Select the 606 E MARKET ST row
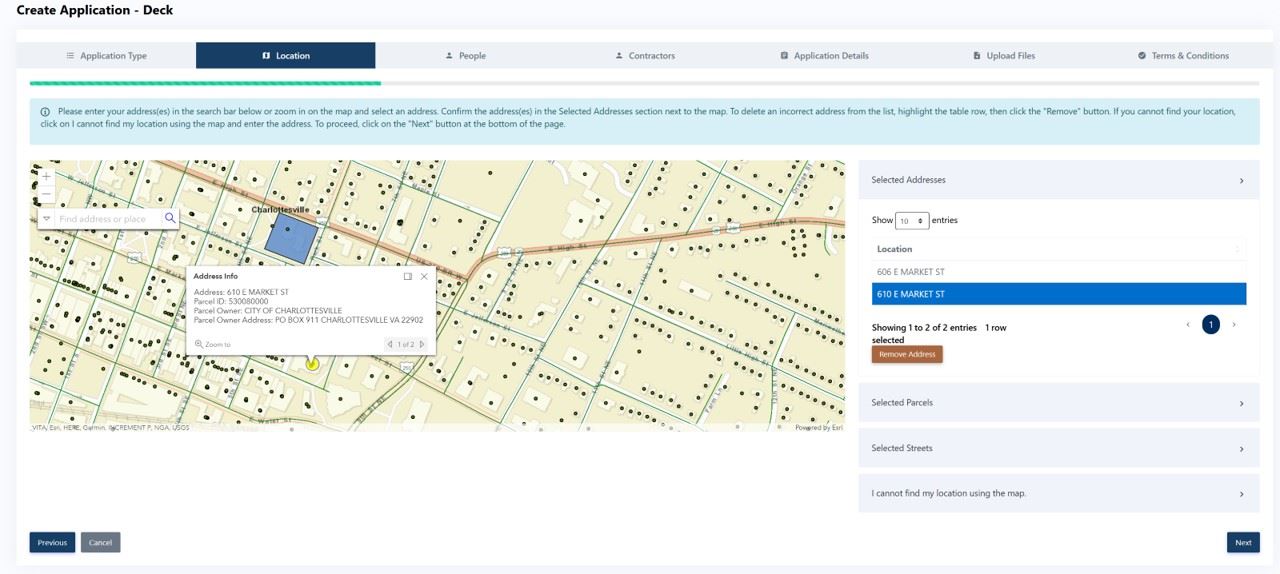 click(x=1058, y=272)
